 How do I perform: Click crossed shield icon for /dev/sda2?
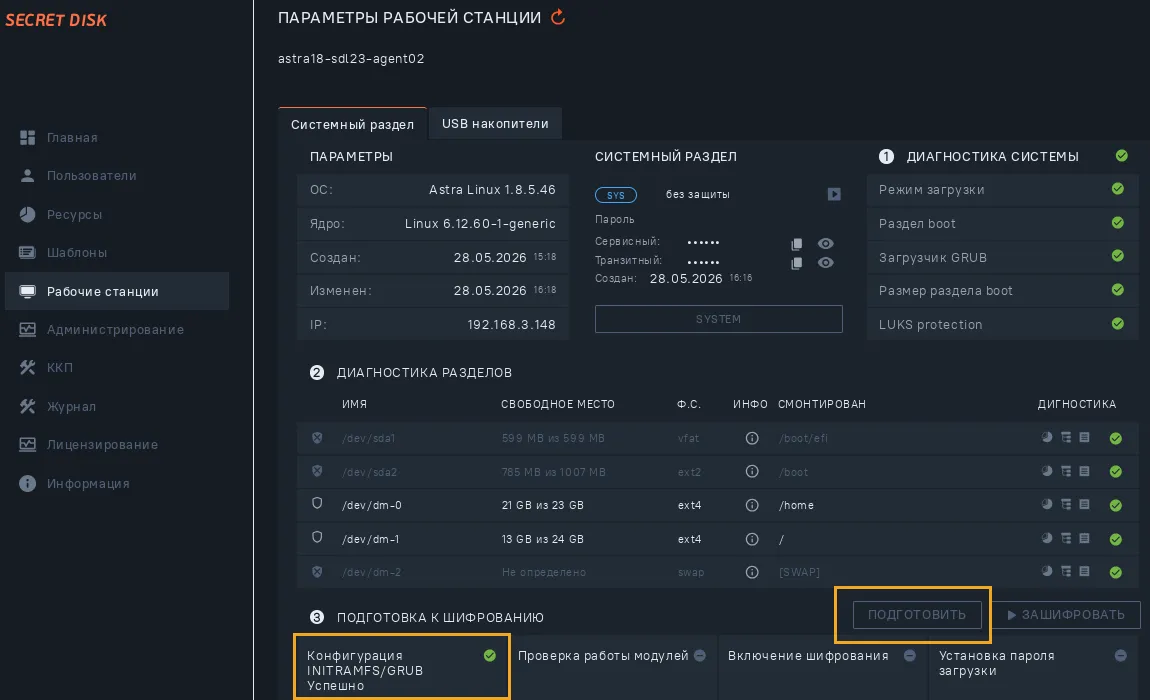(x=317, y=470)
